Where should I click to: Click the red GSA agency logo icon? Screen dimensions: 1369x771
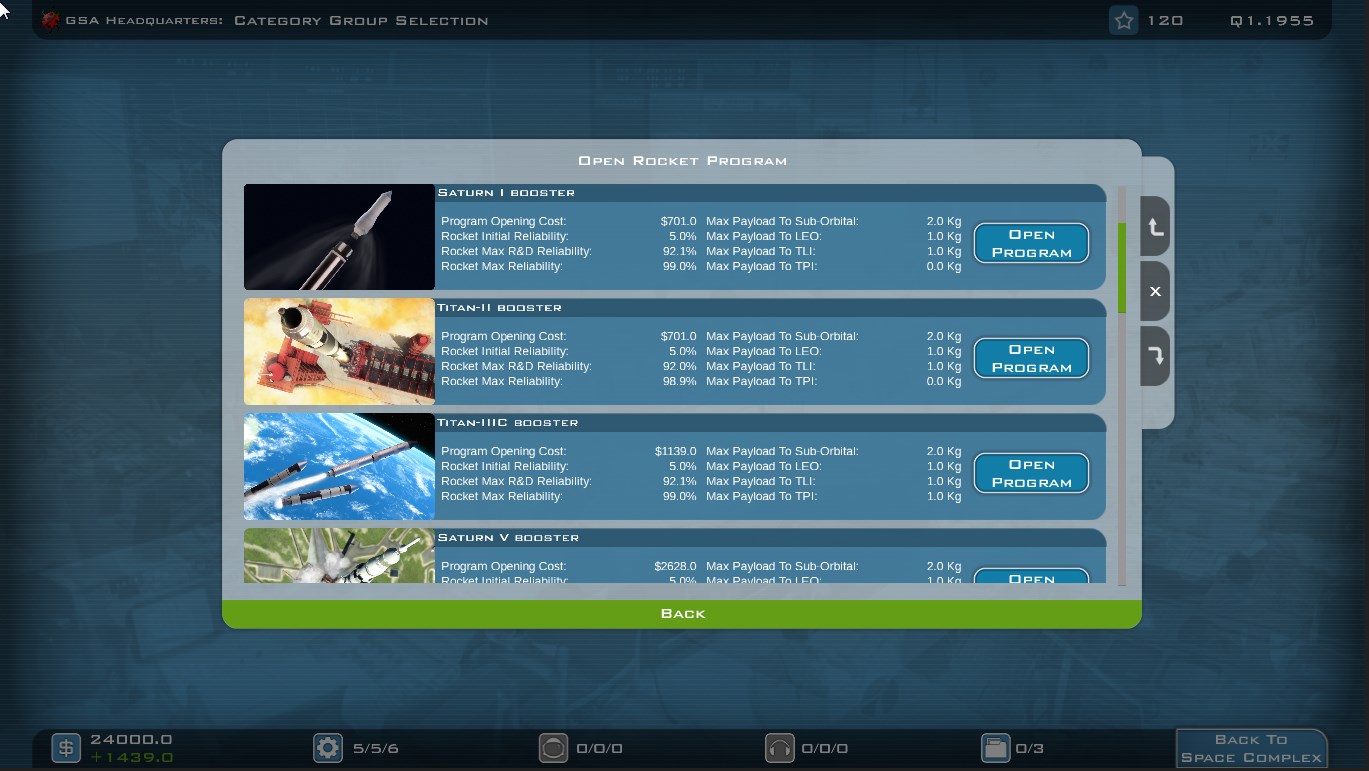tap(50, 20)
